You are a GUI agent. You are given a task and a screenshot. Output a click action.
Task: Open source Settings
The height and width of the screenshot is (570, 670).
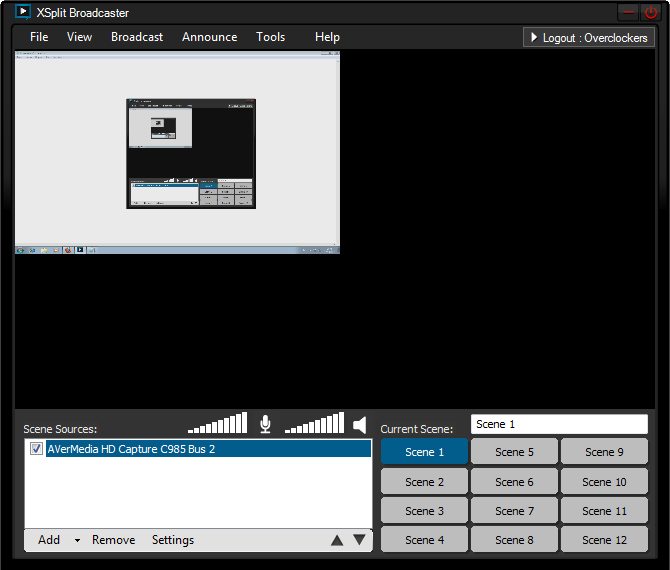click(x=173, y=540)
